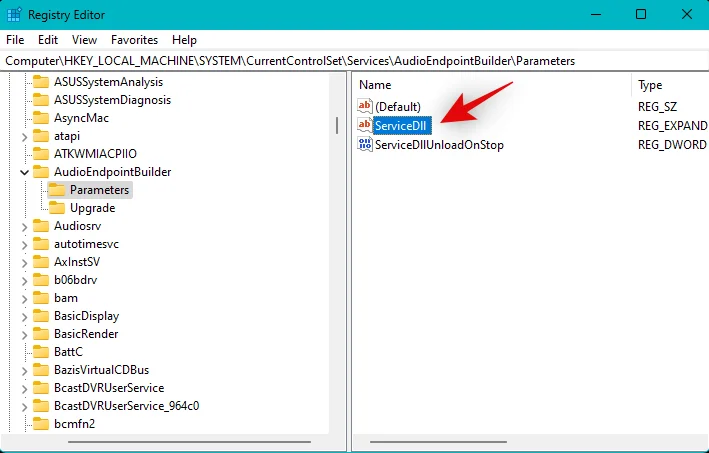Expand the BasicDisplay key
The height and width of the screenshot is (453, 709).
[x=25, y=316]
